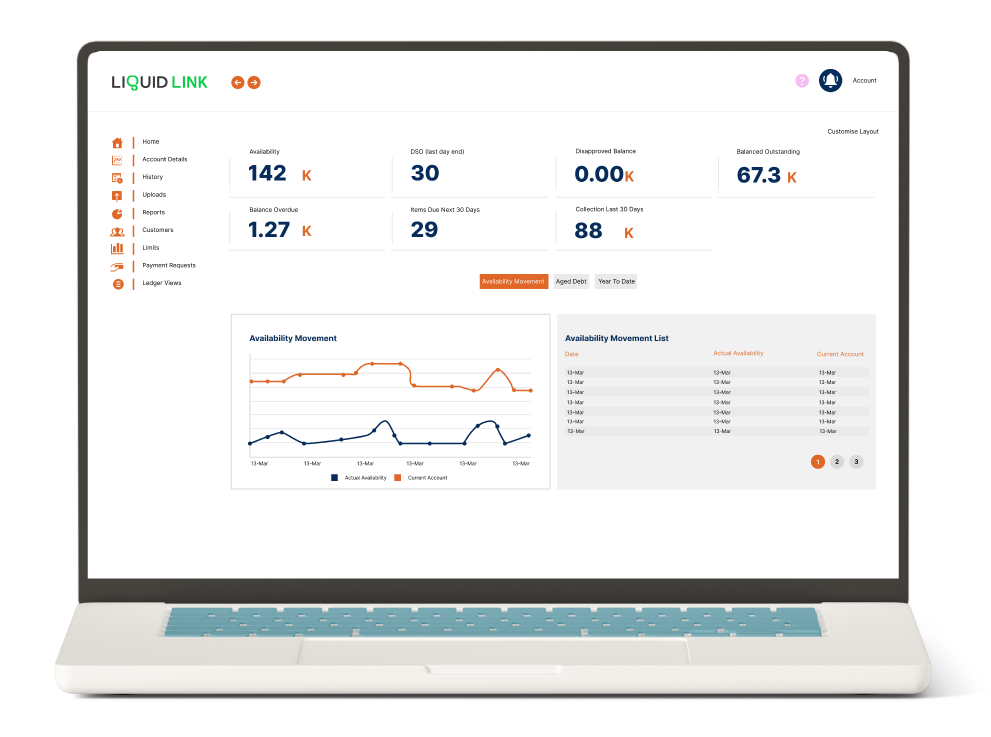991x737 pixels.
Task: Click the pink help question-mark icon
Action: 801,80
